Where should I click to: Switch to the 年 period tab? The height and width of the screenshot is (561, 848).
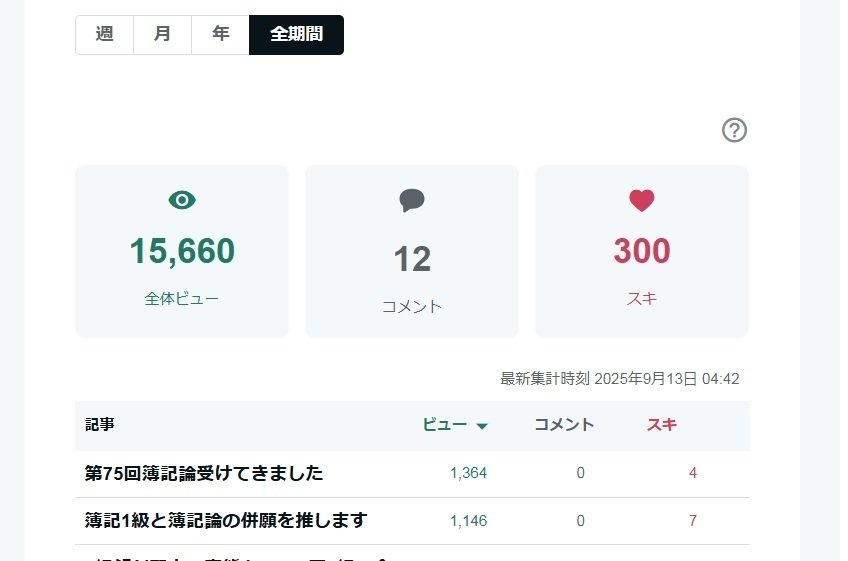(x=220, y=35)
